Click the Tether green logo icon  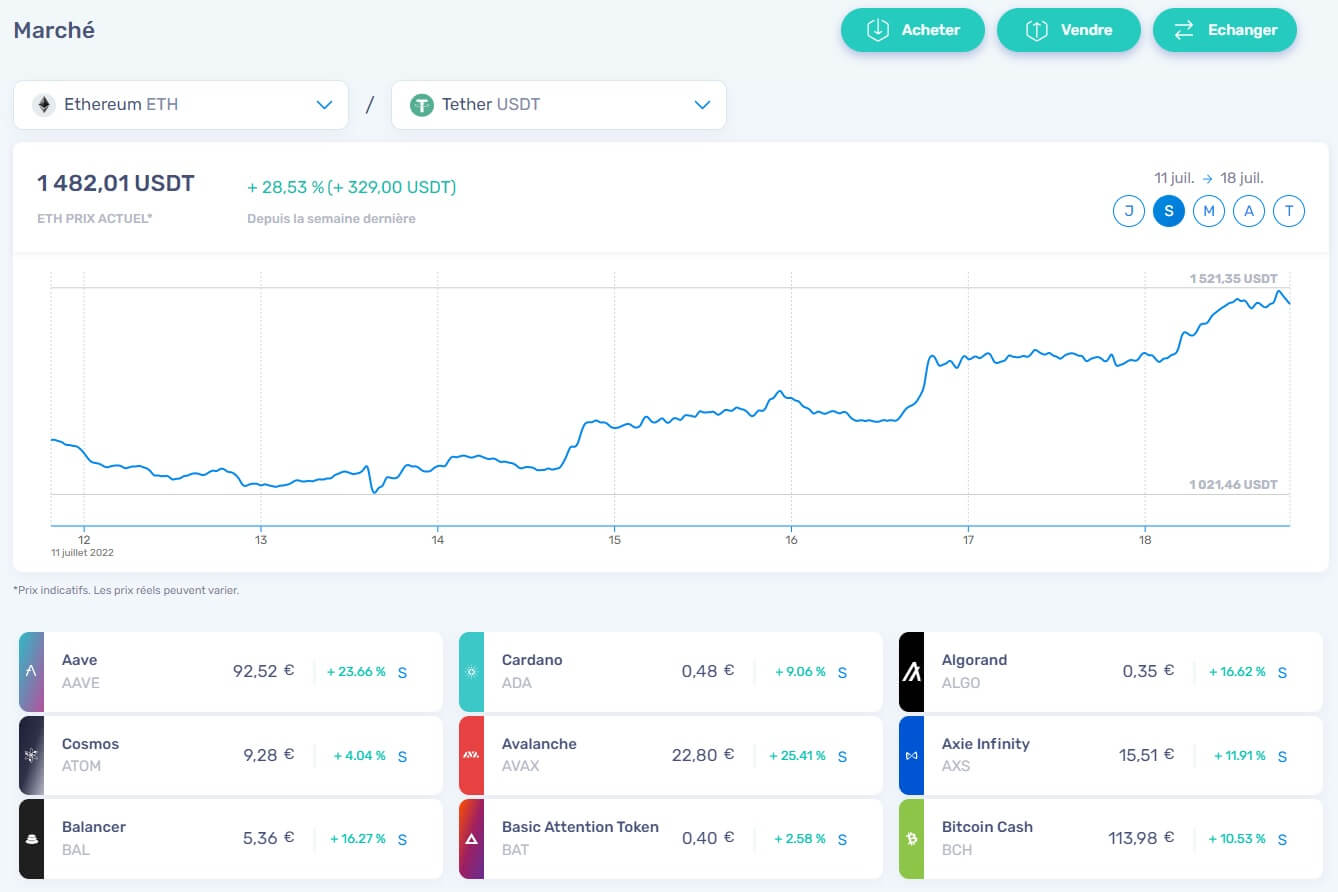421,105
